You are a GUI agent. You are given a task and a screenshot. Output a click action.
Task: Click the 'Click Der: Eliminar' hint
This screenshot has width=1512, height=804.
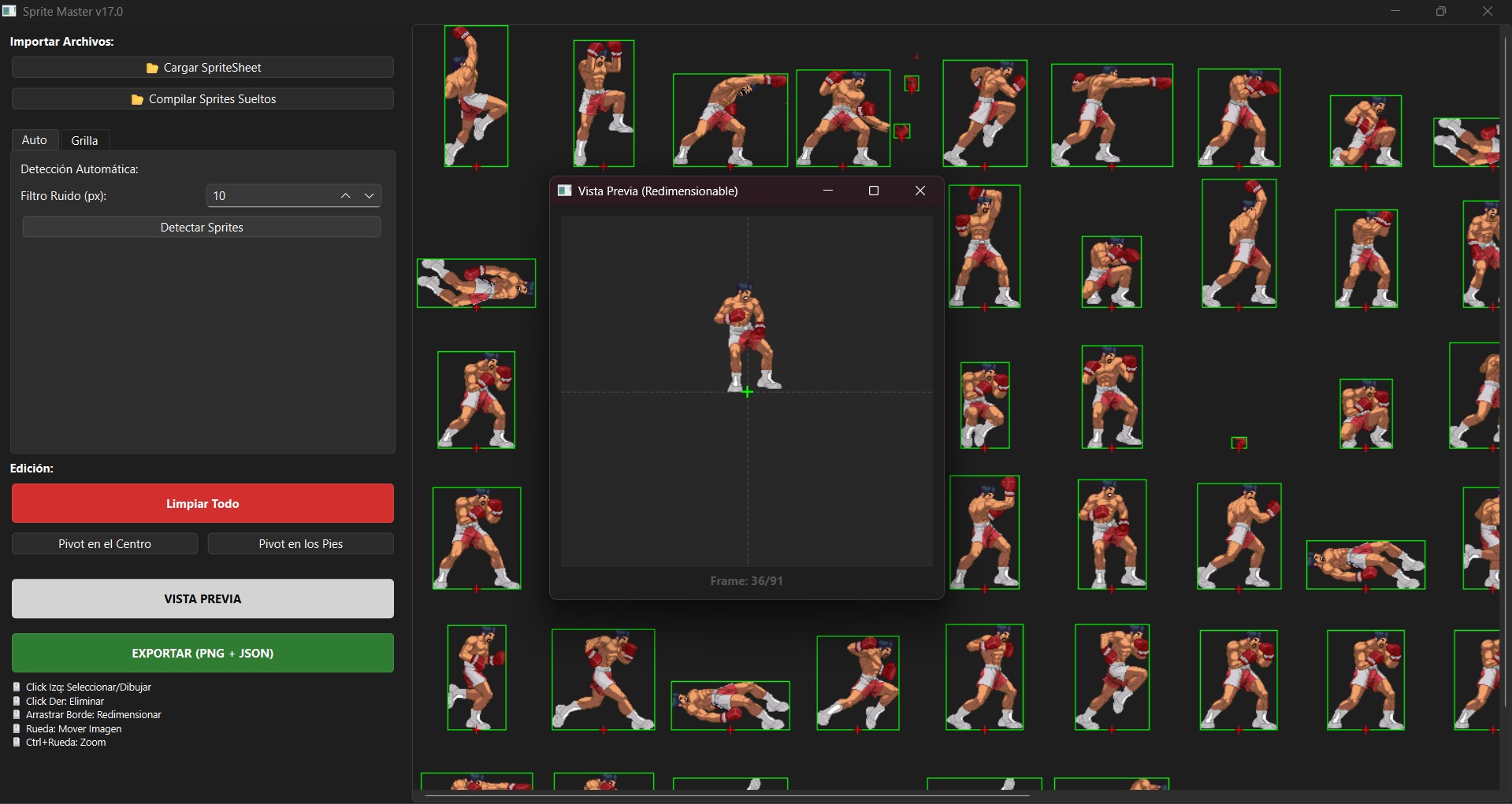coord(65,702)
